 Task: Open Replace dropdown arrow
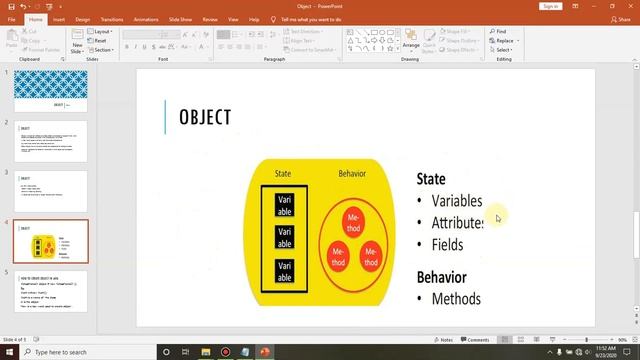click(518, 41)
